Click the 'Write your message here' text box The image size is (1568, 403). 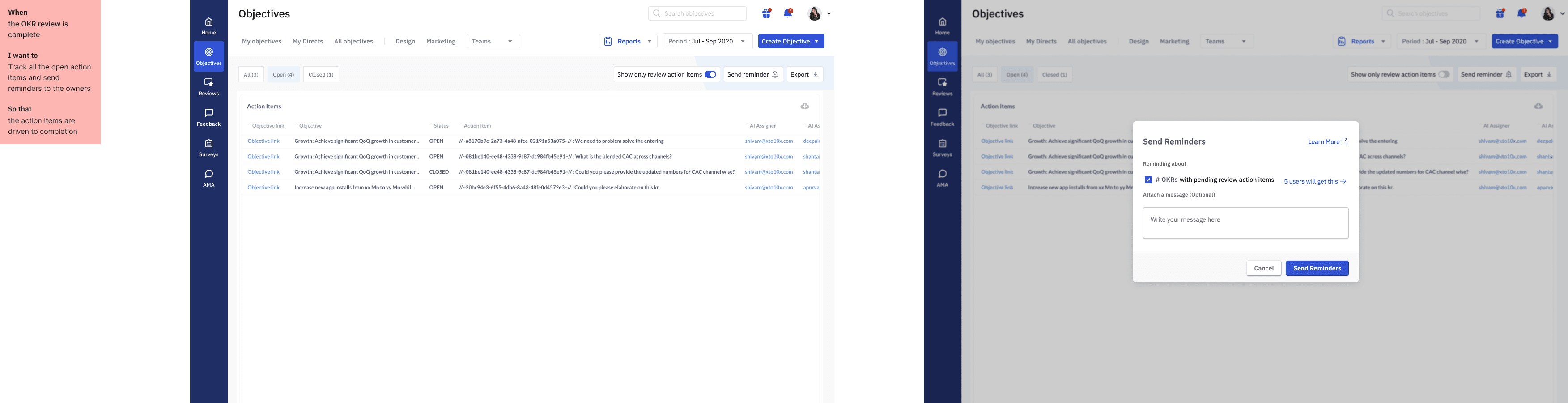tap(1245, 223)
